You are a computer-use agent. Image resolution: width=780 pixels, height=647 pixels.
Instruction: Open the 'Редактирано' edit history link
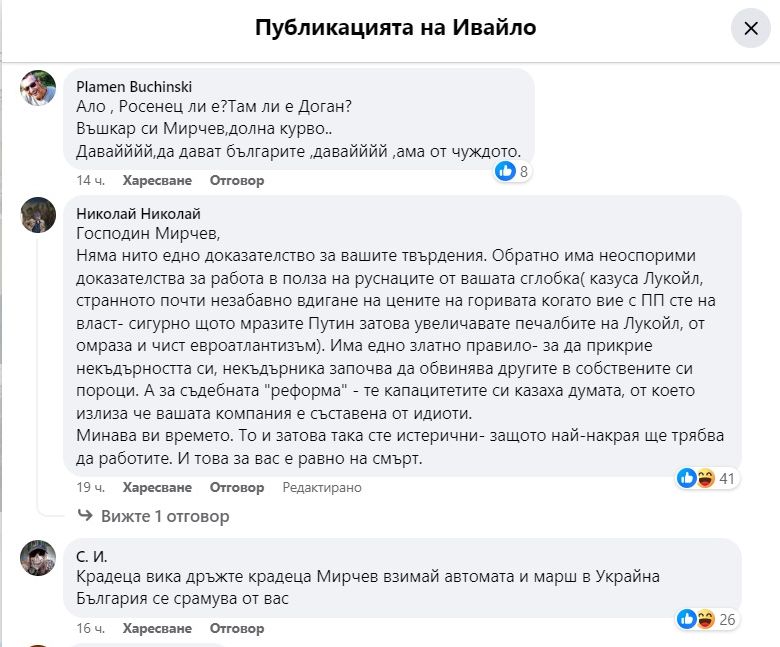coord(322,488)
